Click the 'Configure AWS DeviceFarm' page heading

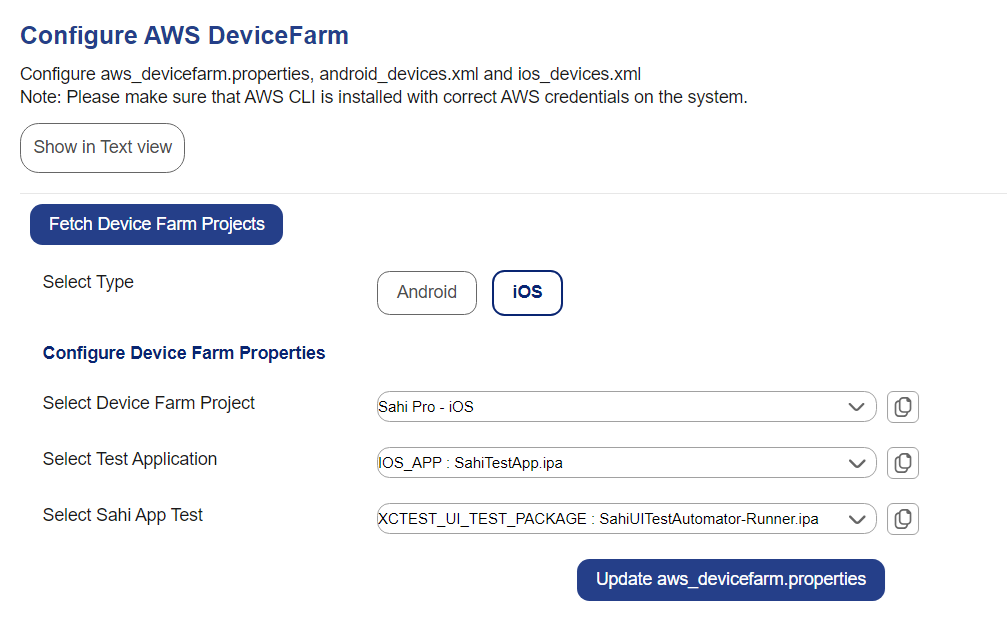coord(184,36)
